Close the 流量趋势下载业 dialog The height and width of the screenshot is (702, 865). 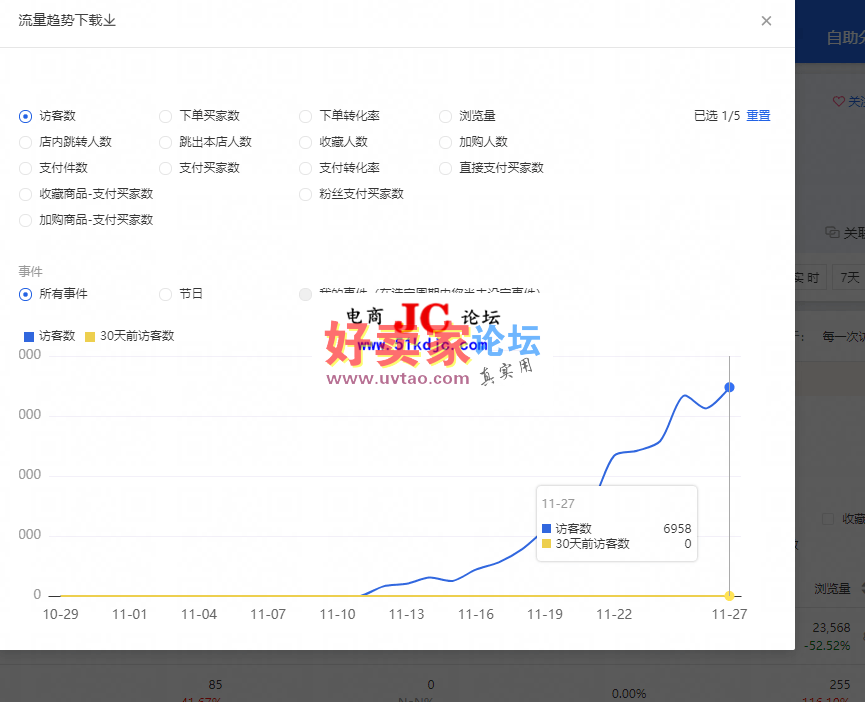pos(766,21)
